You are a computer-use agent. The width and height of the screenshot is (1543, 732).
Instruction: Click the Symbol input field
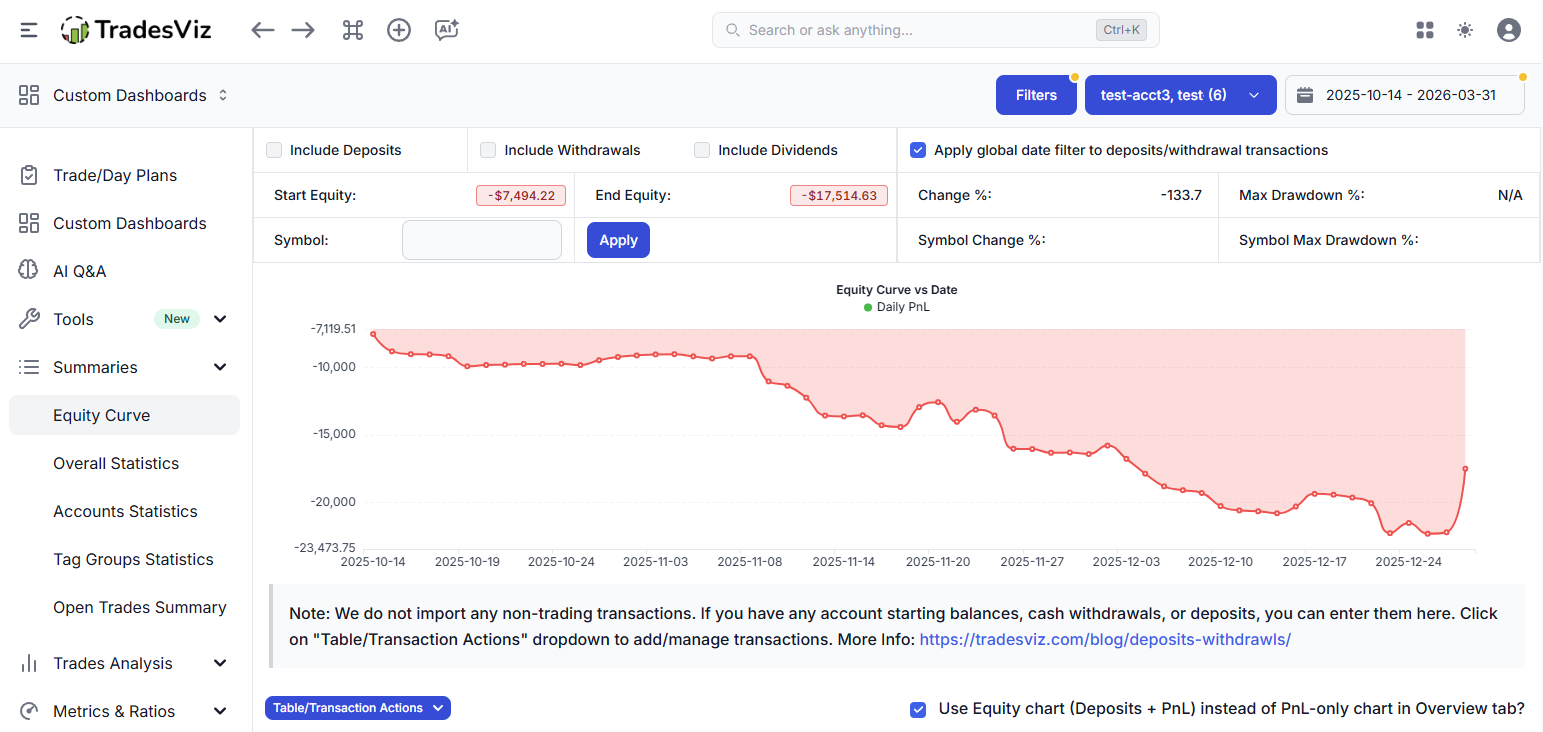(x=482, y=240)
